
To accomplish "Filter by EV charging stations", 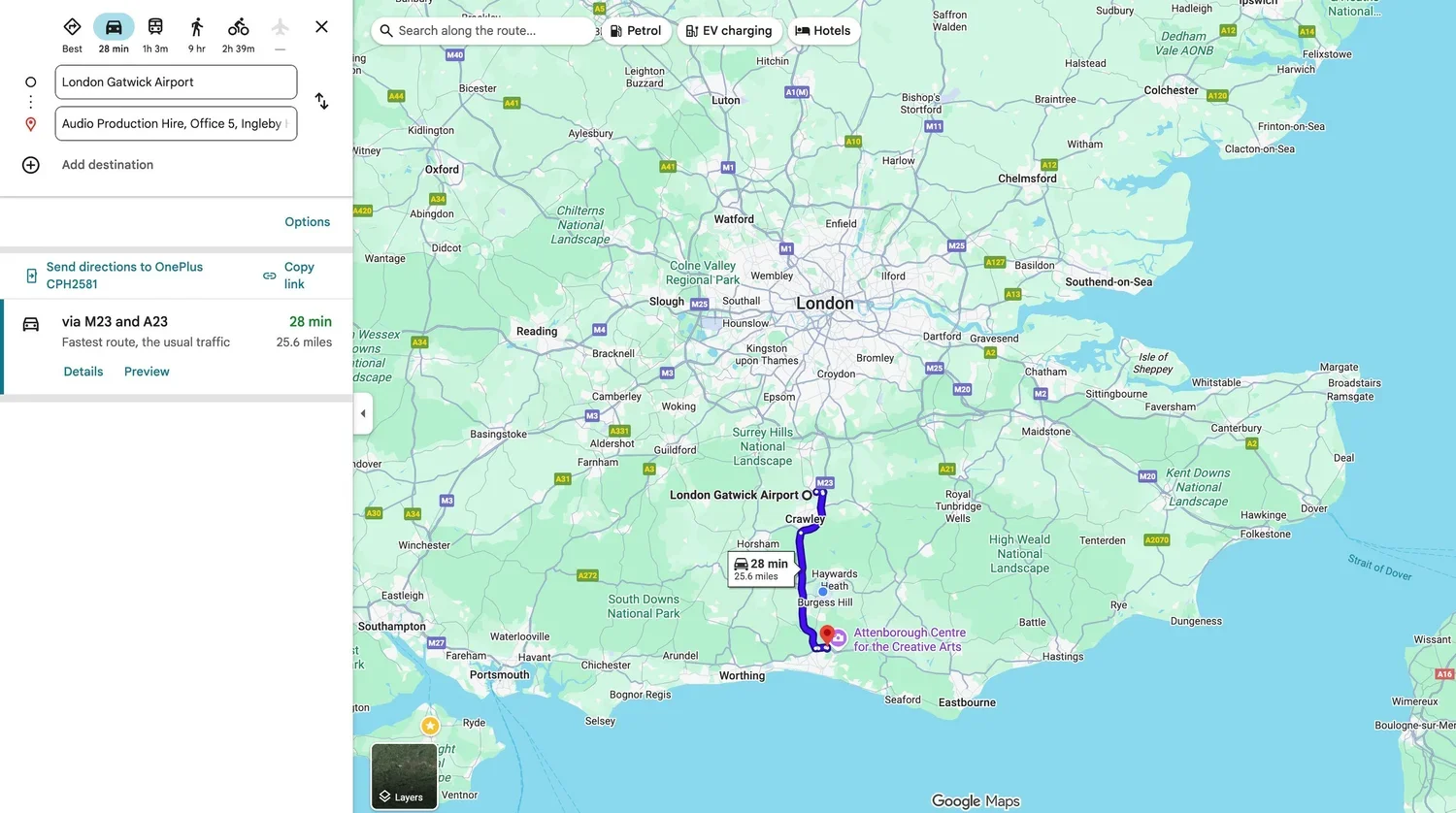I will 729,31.
